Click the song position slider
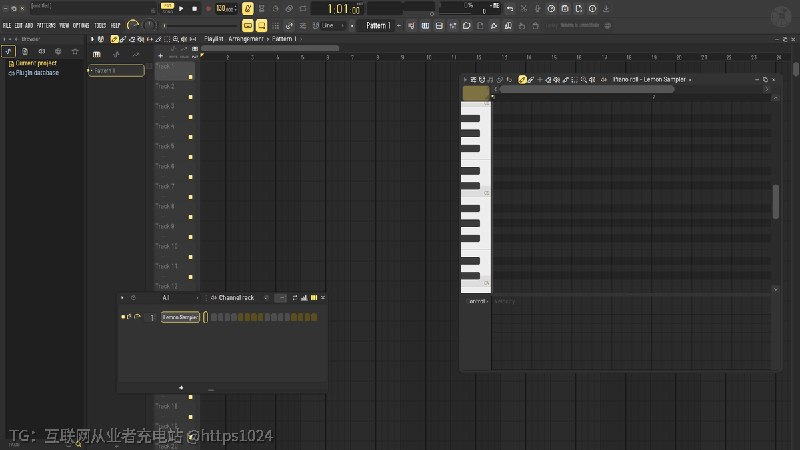Image resolution: width=800 pixels, height=450 pixels. click(x=201, y=26)
